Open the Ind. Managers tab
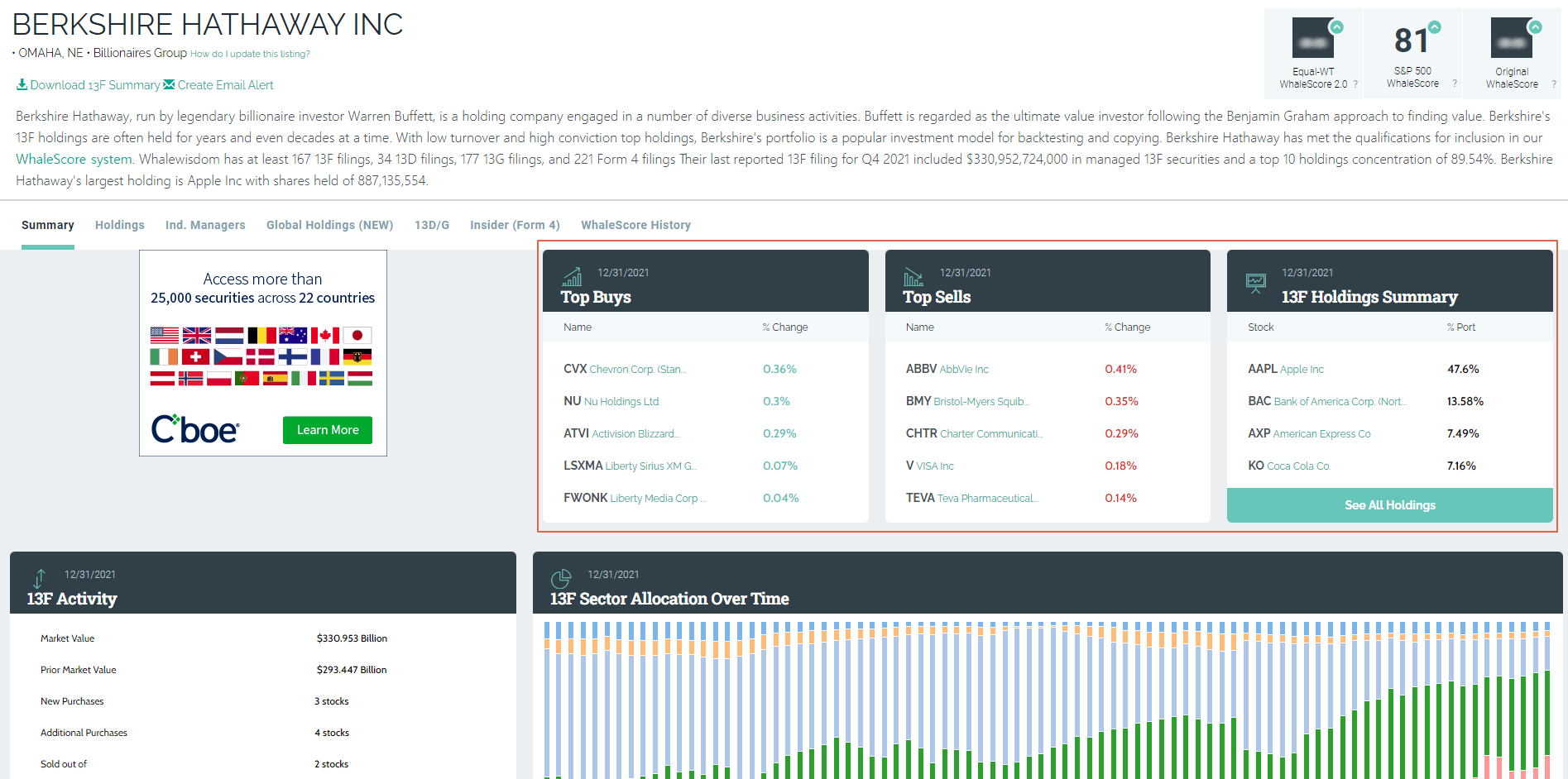1568x779 pixels. [205, 225]
